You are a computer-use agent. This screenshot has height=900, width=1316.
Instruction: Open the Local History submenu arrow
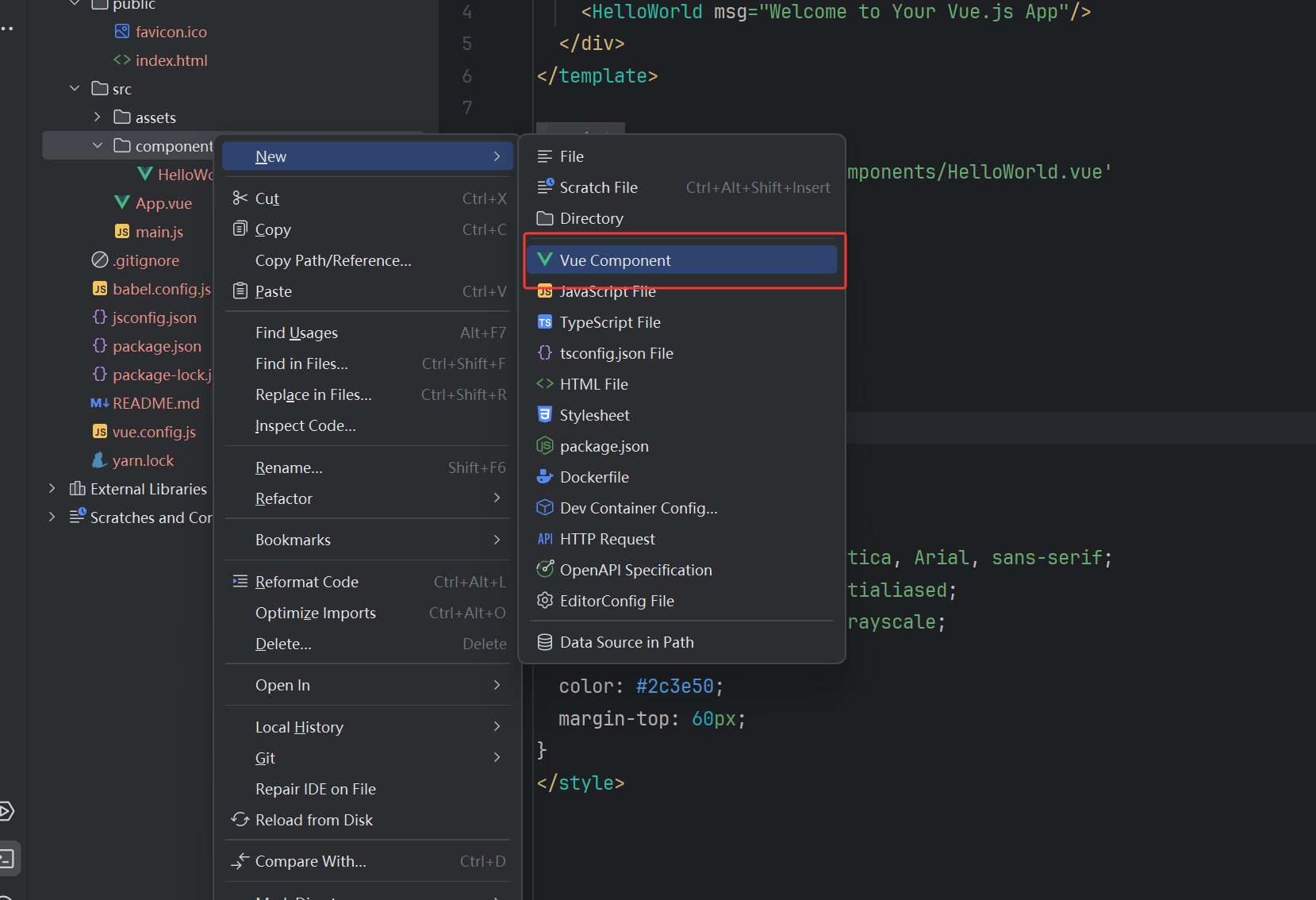click(497, 727)
